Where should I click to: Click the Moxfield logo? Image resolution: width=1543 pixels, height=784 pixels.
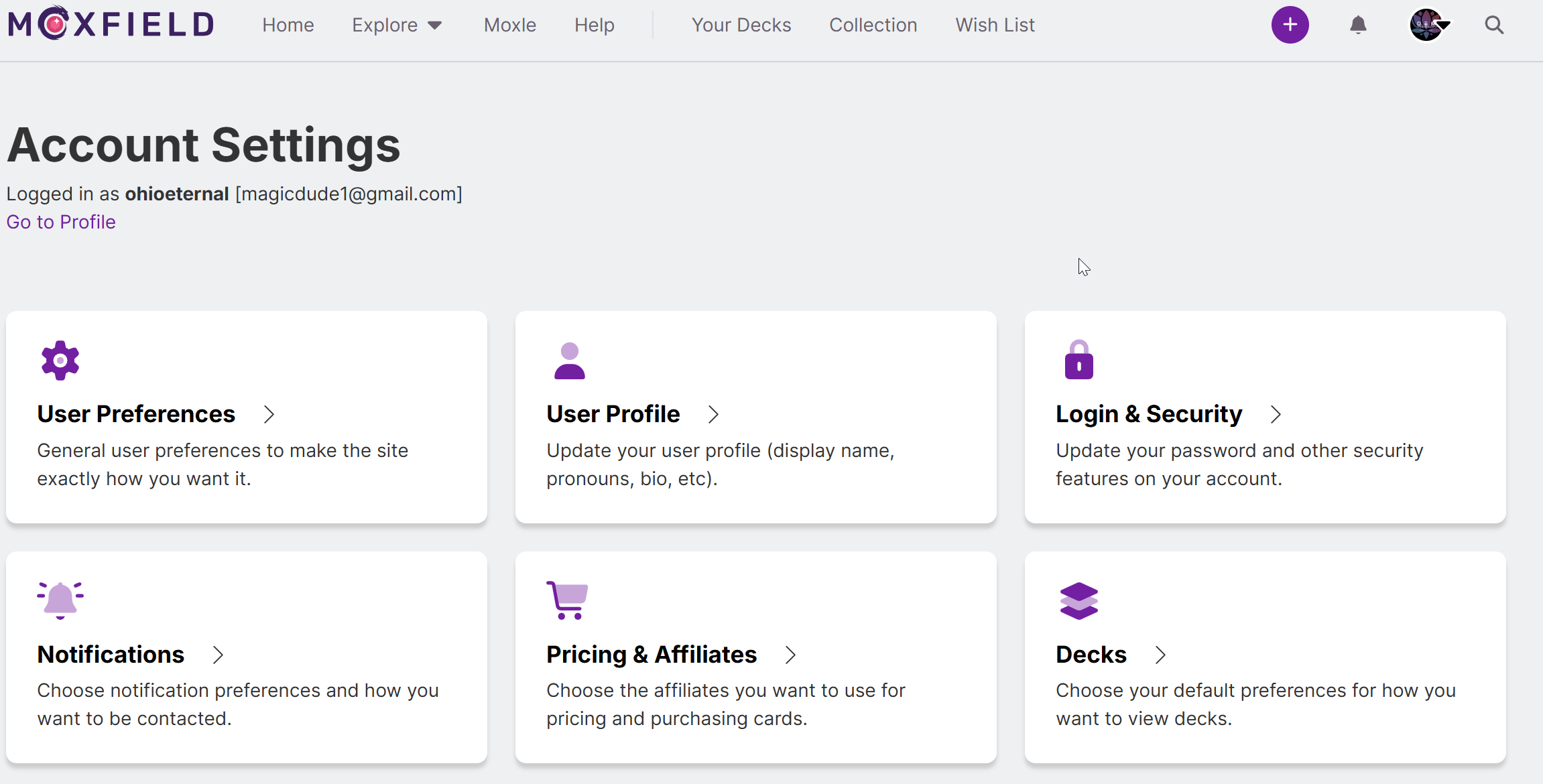coord(111,25)
